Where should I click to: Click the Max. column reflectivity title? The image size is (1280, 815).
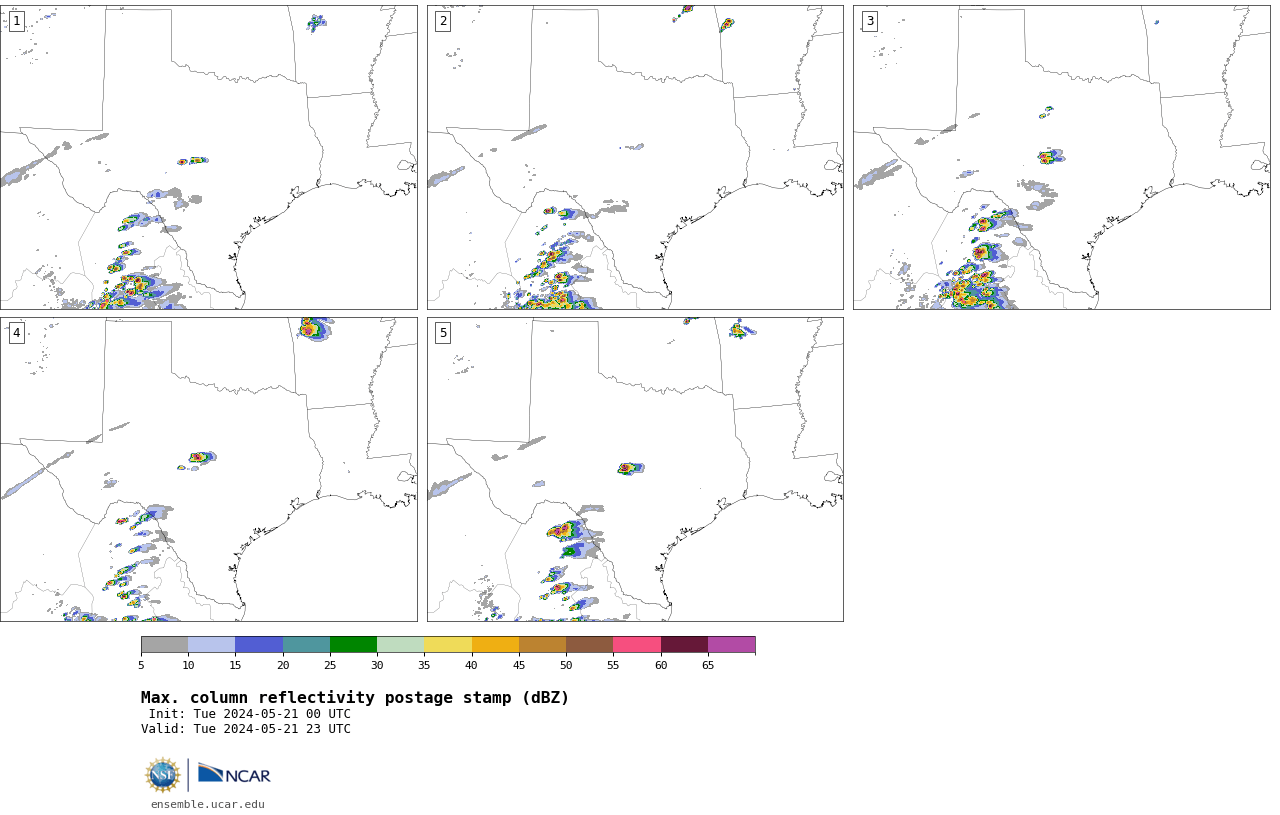pos(355,698)
